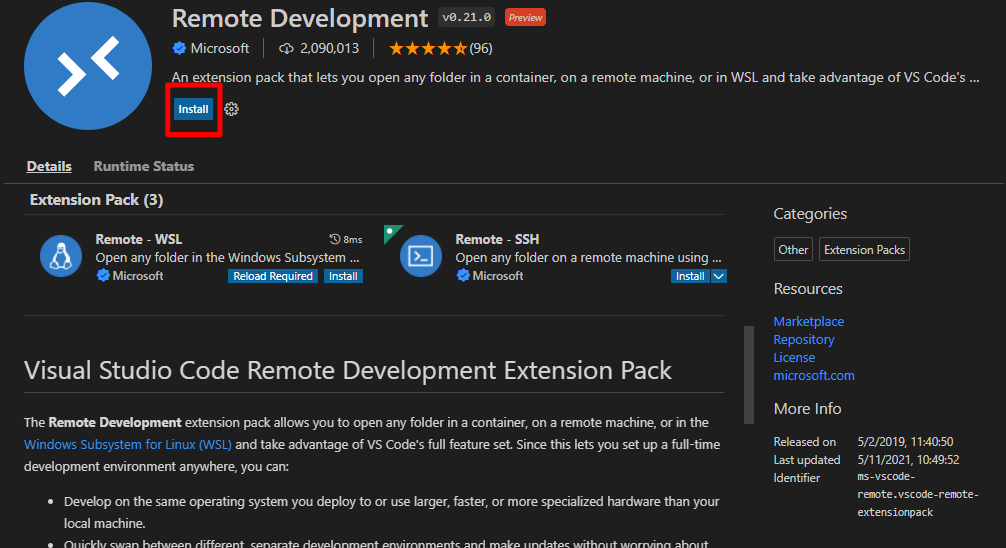Click Install button for Remote - WSL
This screenshot has width=1006, height=548.
click(x=343, y=276)
